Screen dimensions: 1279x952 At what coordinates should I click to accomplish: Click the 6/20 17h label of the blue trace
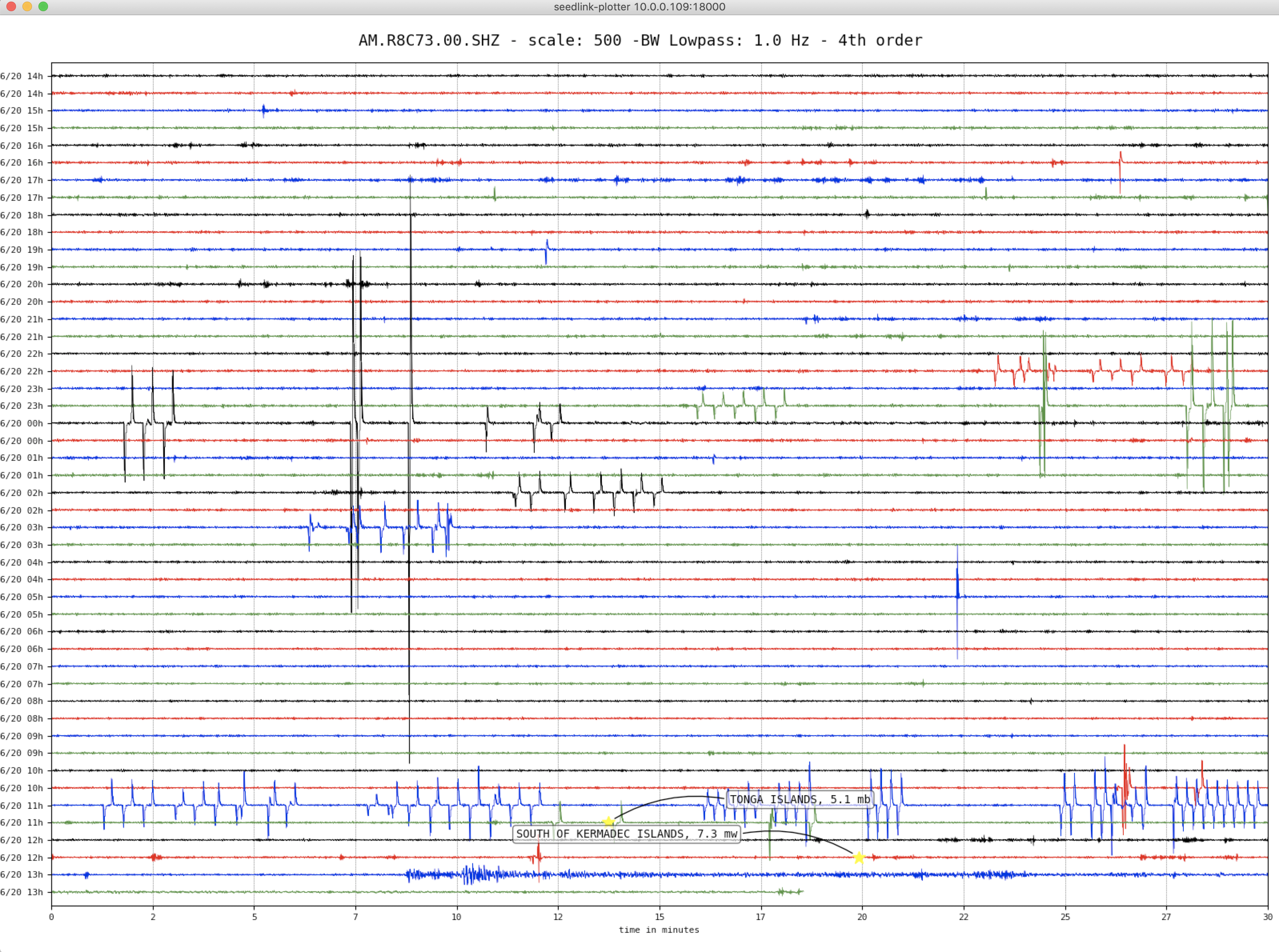22,180
